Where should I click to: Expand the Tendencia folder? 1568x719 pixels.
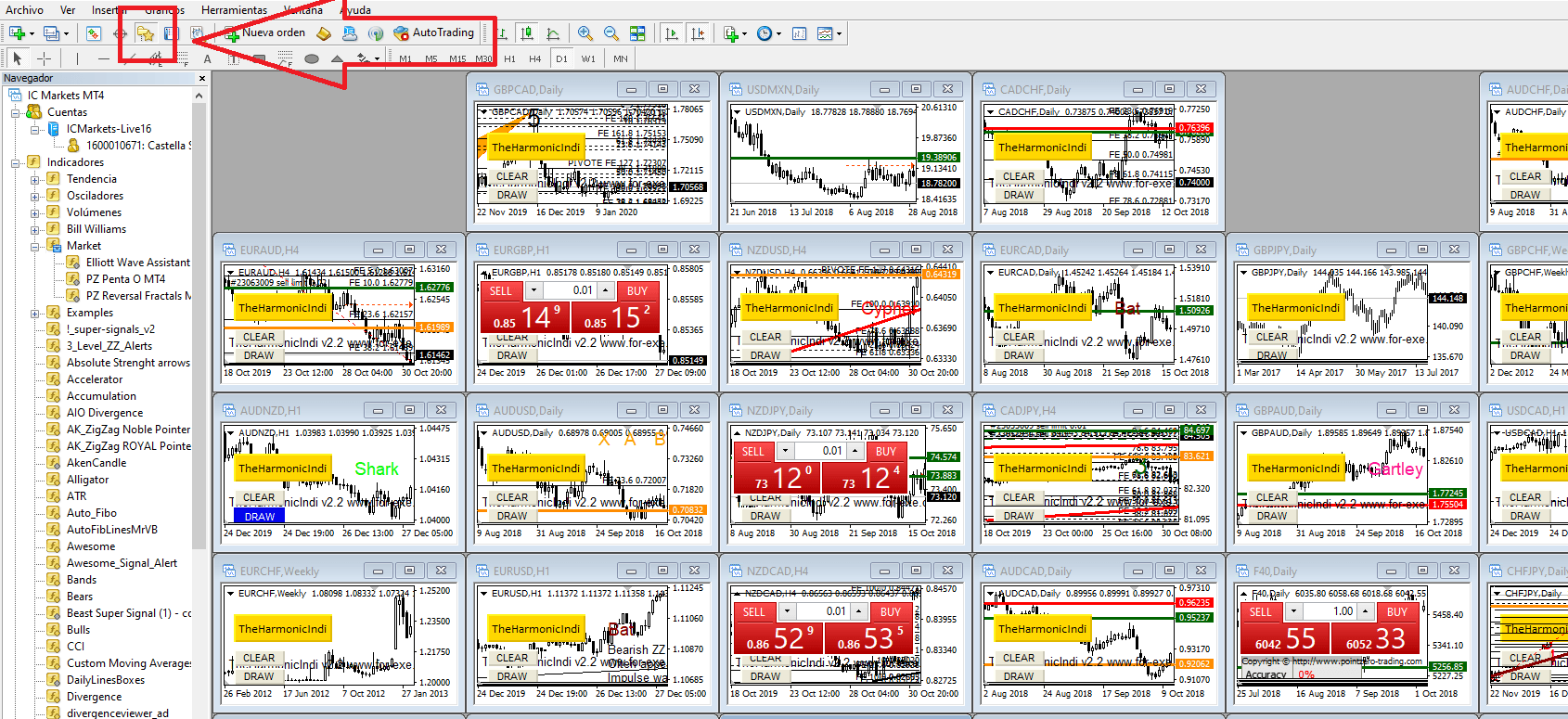(34, 179)
